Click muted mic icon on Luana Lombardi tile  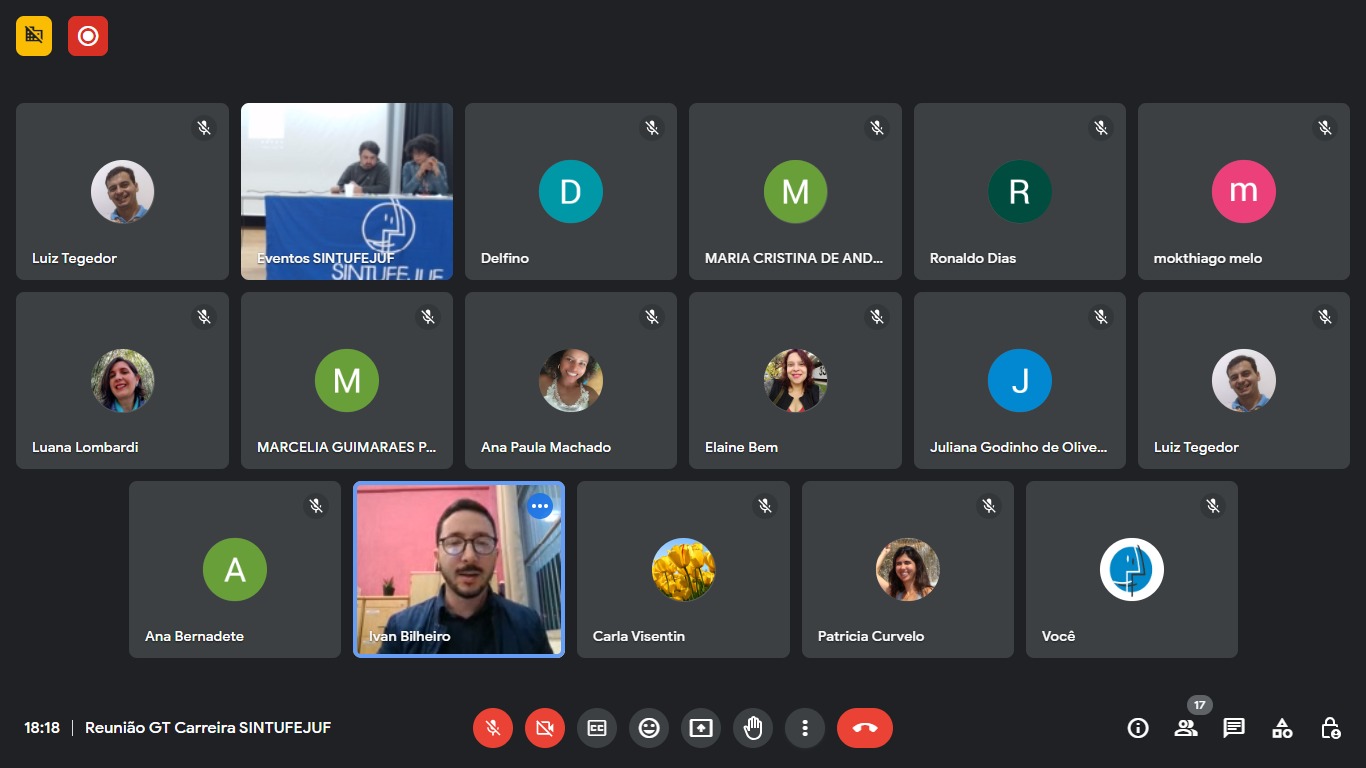tap(204, 317)
